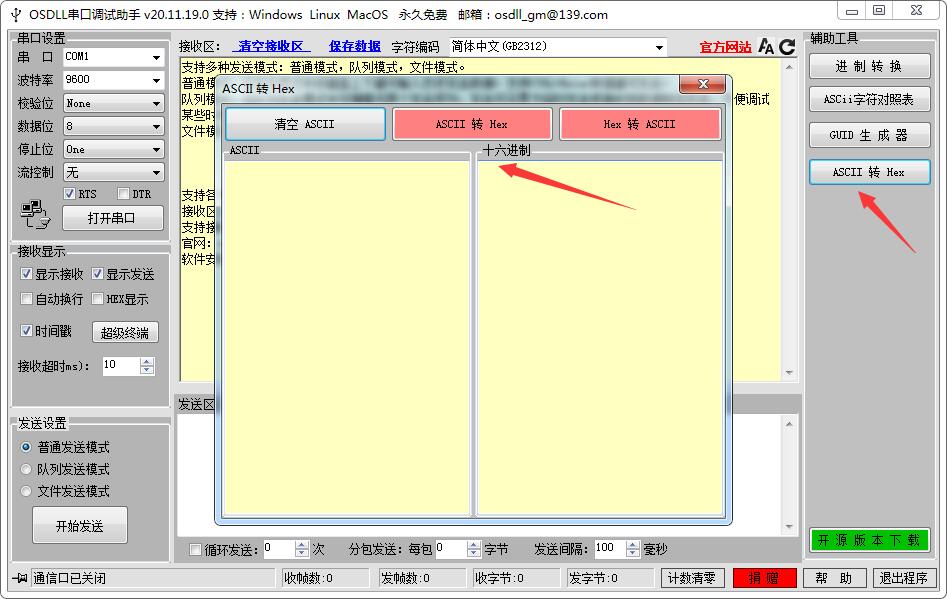Click the 接收超时 spinner arrows

point(147,365)
